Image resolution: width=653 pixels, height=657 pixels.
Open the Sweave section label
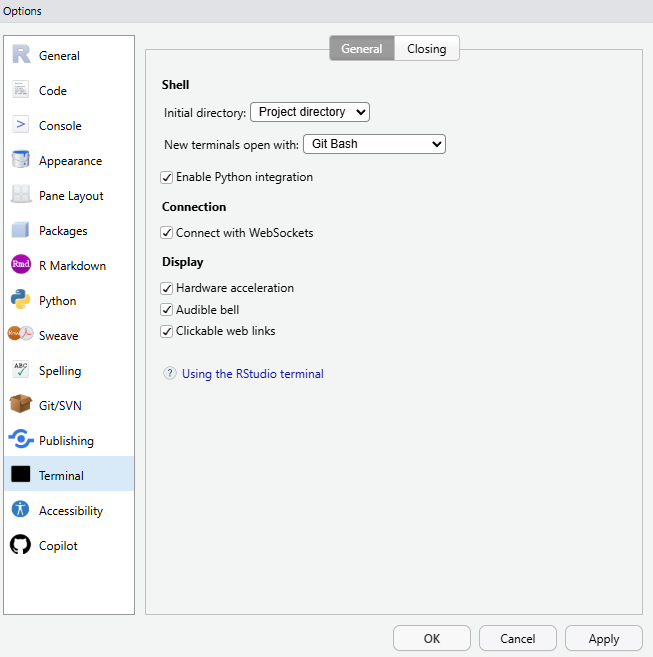tap(59, 336)
